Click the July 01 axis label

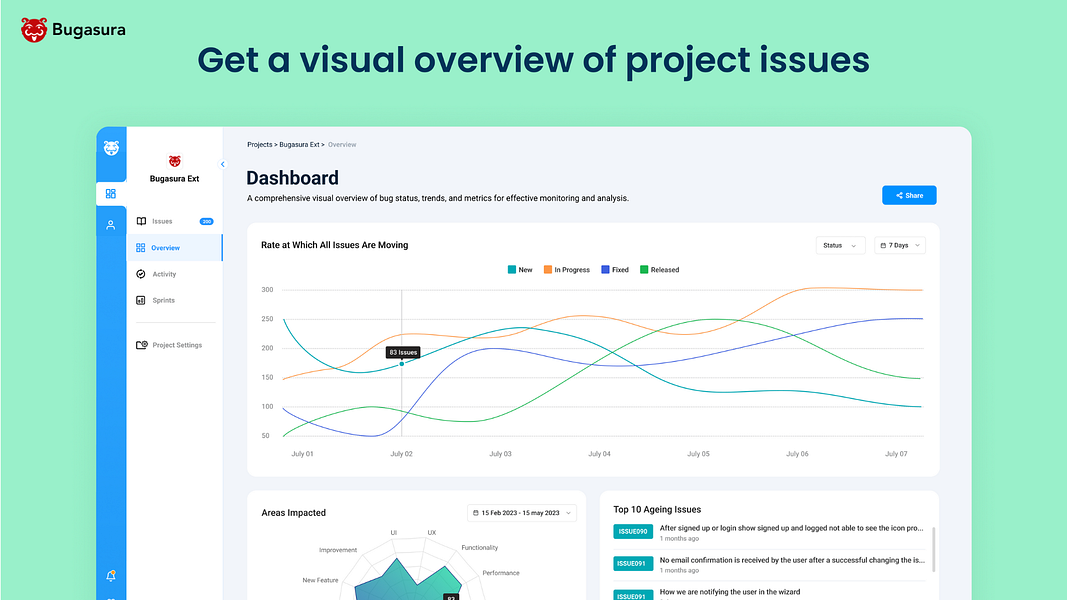coord(302,454)
